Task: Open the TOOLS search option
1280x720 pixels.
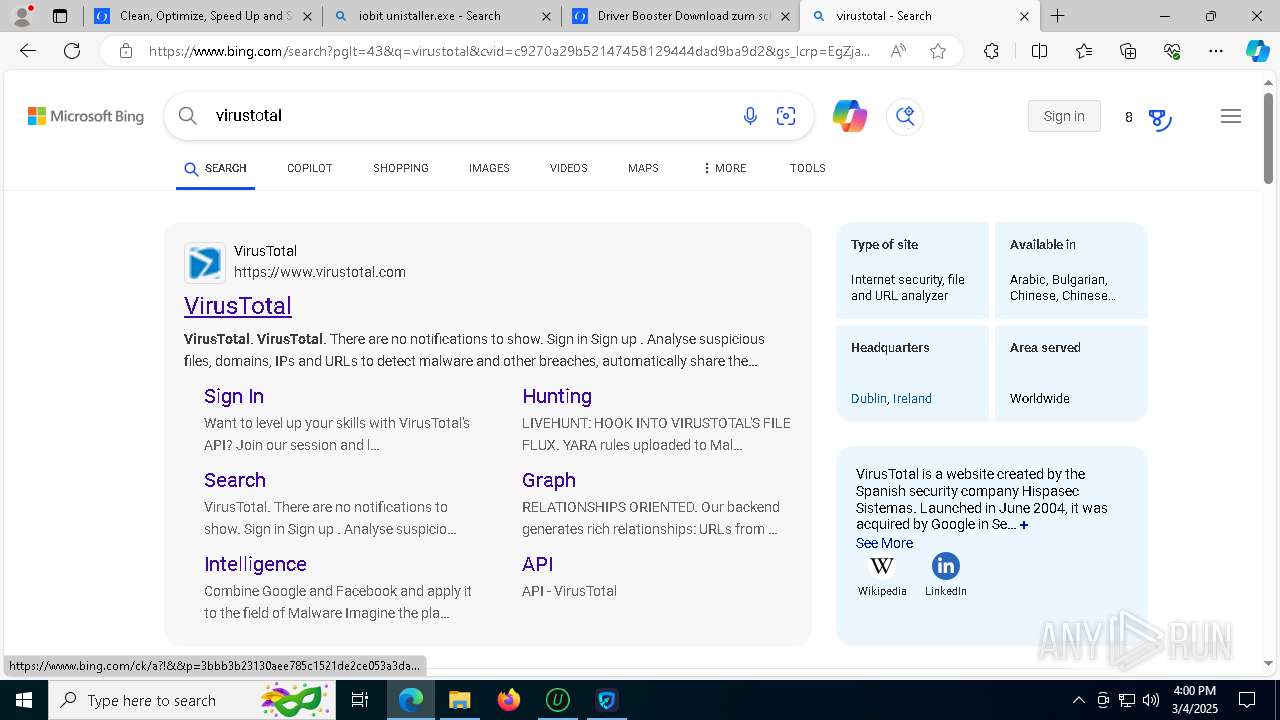Action: (808, 168)
